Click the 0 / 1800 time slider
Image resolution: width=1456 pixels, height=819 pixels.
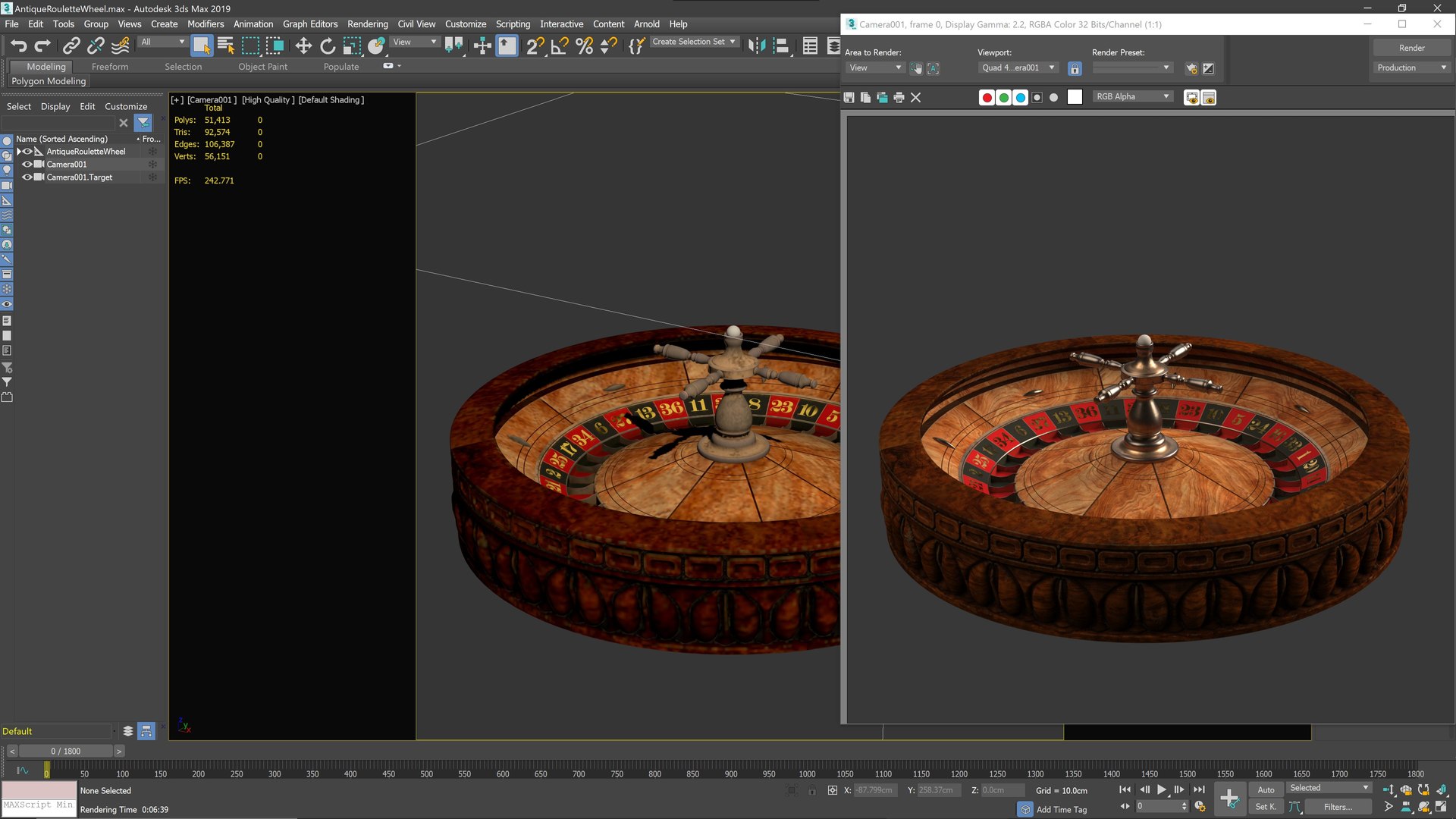pyautogui.click(x=65, y=751)
